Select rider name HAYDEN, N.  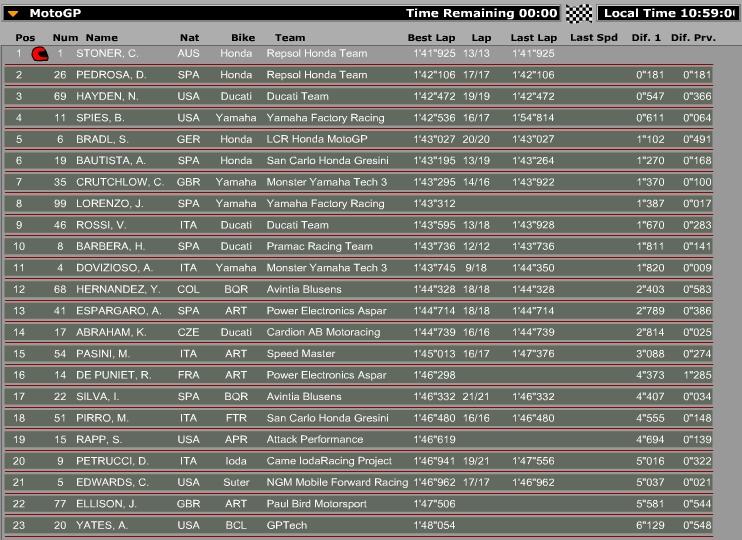(x=107, y=97)
